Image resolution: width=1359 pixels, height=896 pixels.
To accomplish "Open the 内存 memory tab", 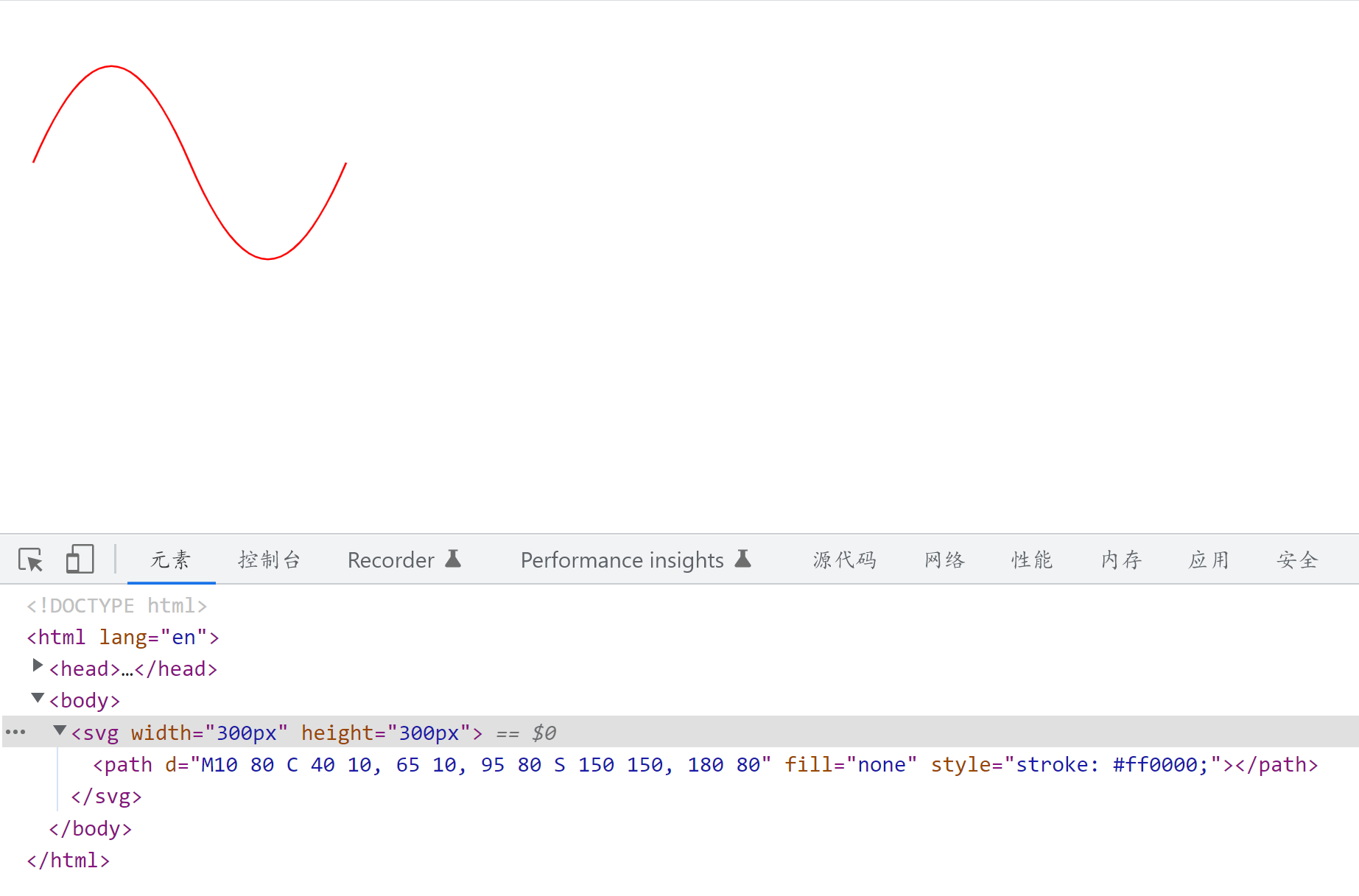I will 1121,560.
